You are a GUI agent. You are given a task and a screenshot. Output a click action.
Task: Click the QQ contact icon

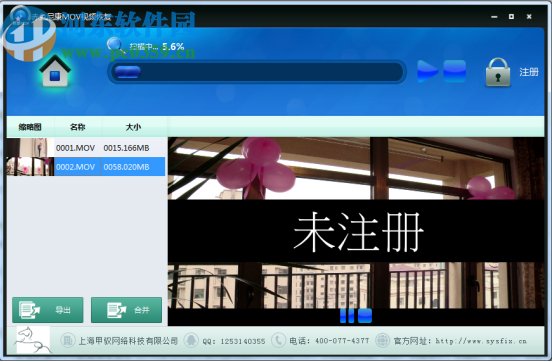tap(191, 341)
